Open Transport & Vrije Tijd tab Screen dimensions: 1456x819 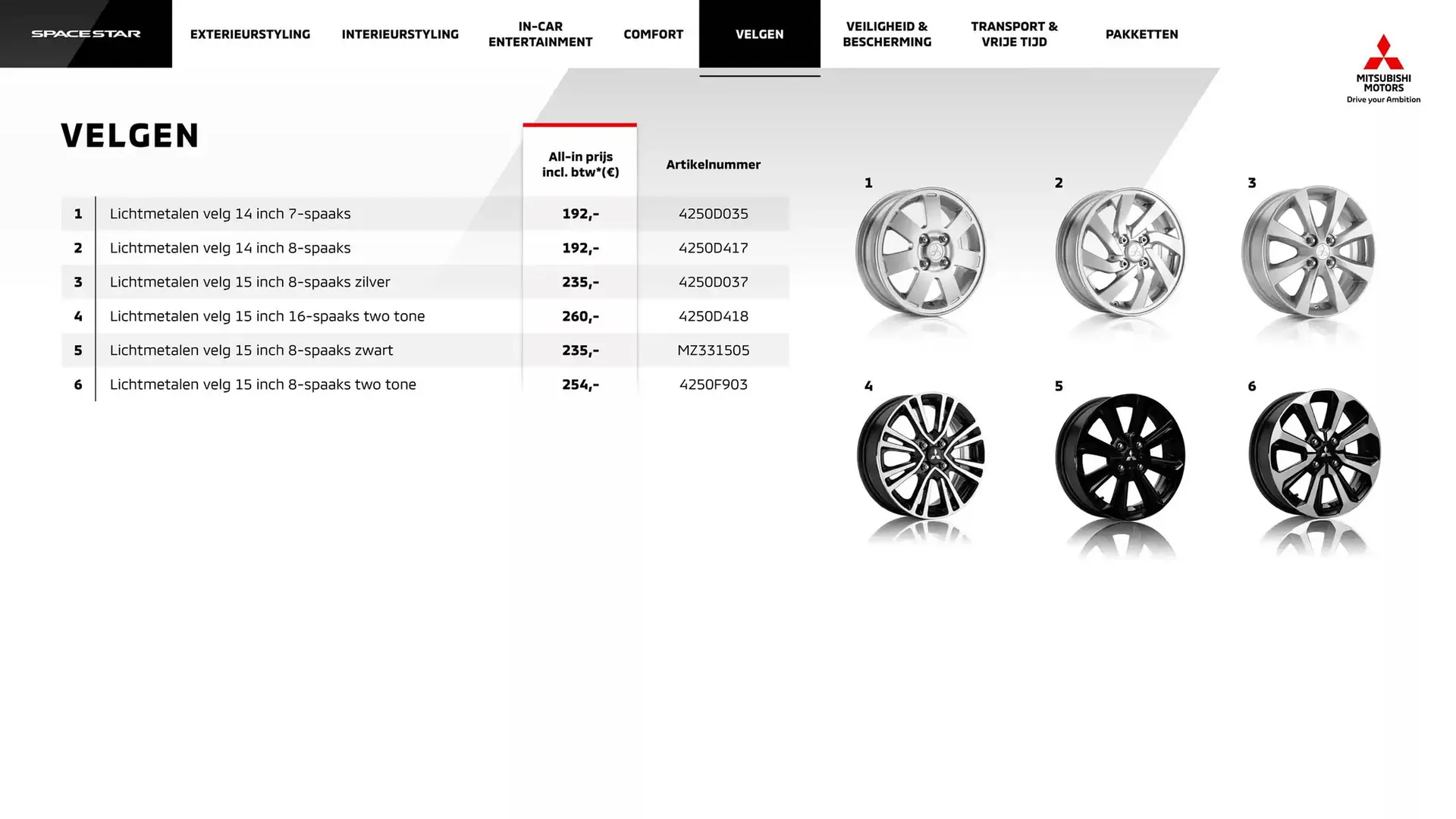point(1014,34)
